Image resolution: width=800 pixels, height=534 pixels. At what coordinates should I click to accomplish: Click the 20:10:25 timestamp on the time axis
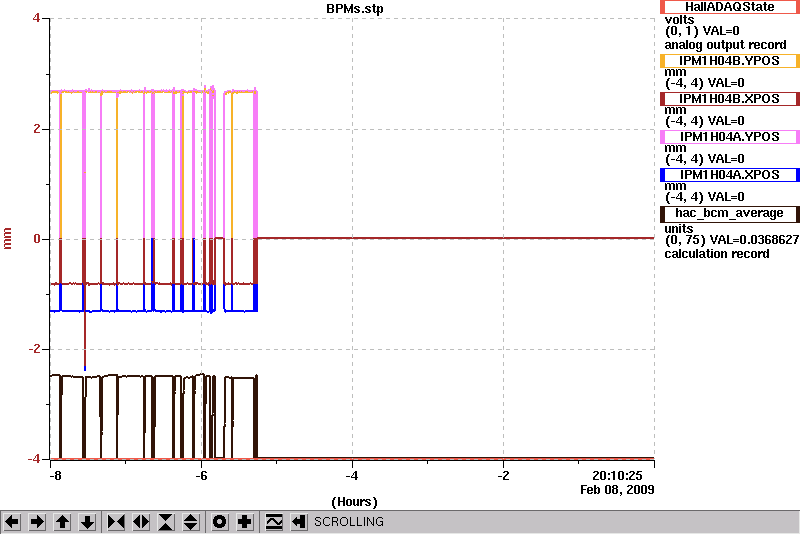point(617,475)
